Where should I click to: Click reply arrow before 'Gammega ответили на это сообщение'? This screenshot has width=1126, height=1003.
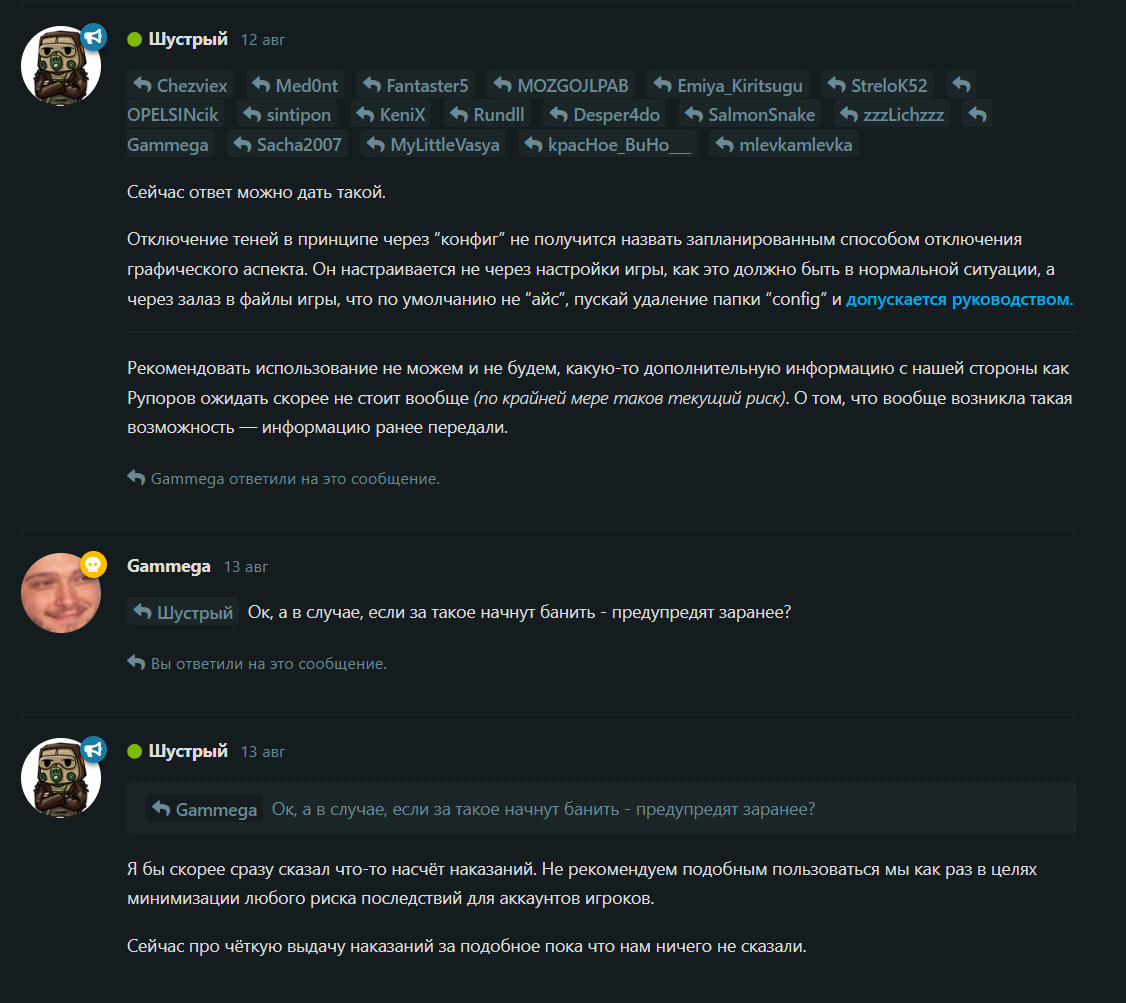pyautogui.click(x=136, y=477)
